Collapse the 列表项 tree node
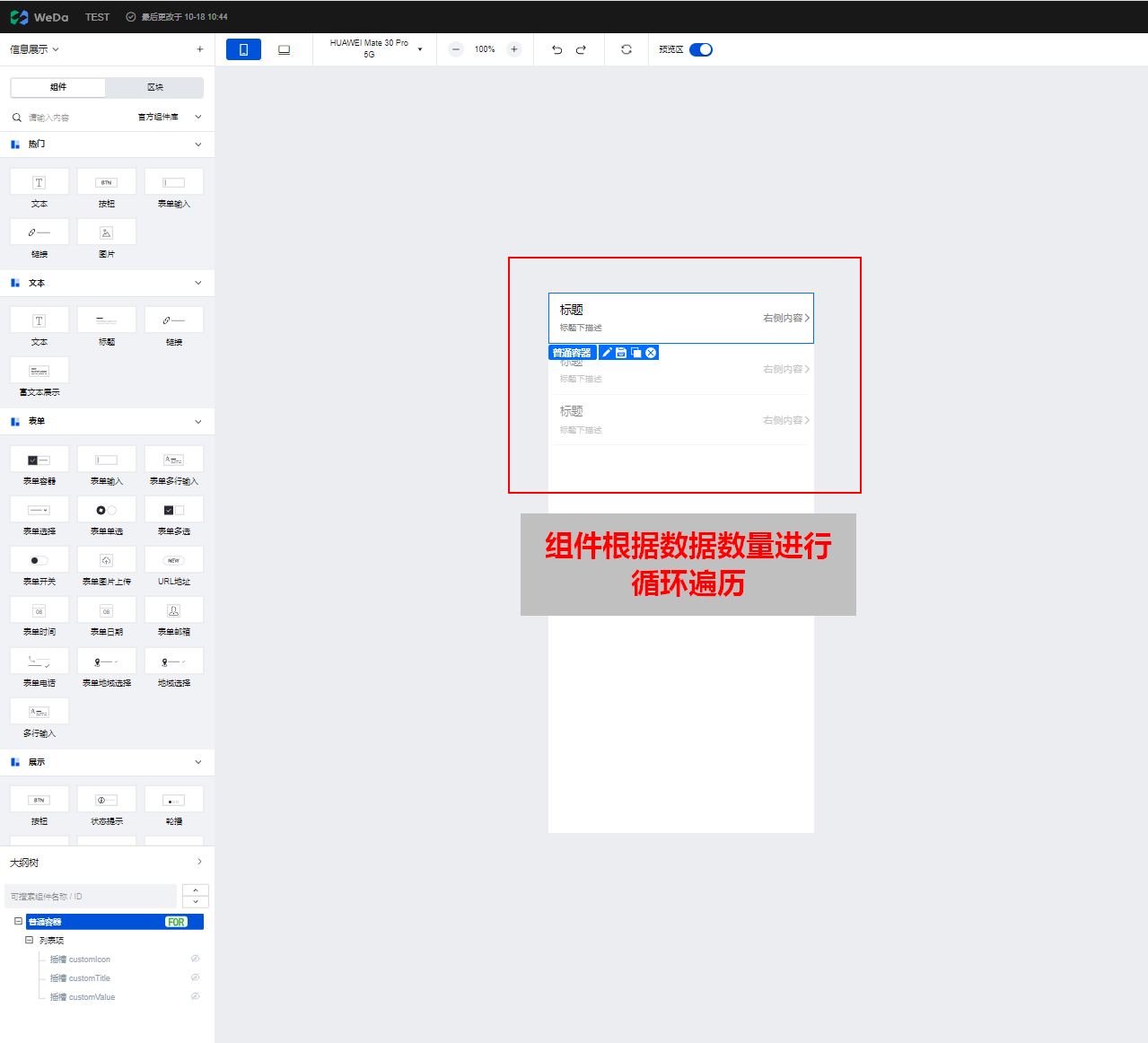The image size is (1148, 1043). pyautogui.click(x=29, y=940)
